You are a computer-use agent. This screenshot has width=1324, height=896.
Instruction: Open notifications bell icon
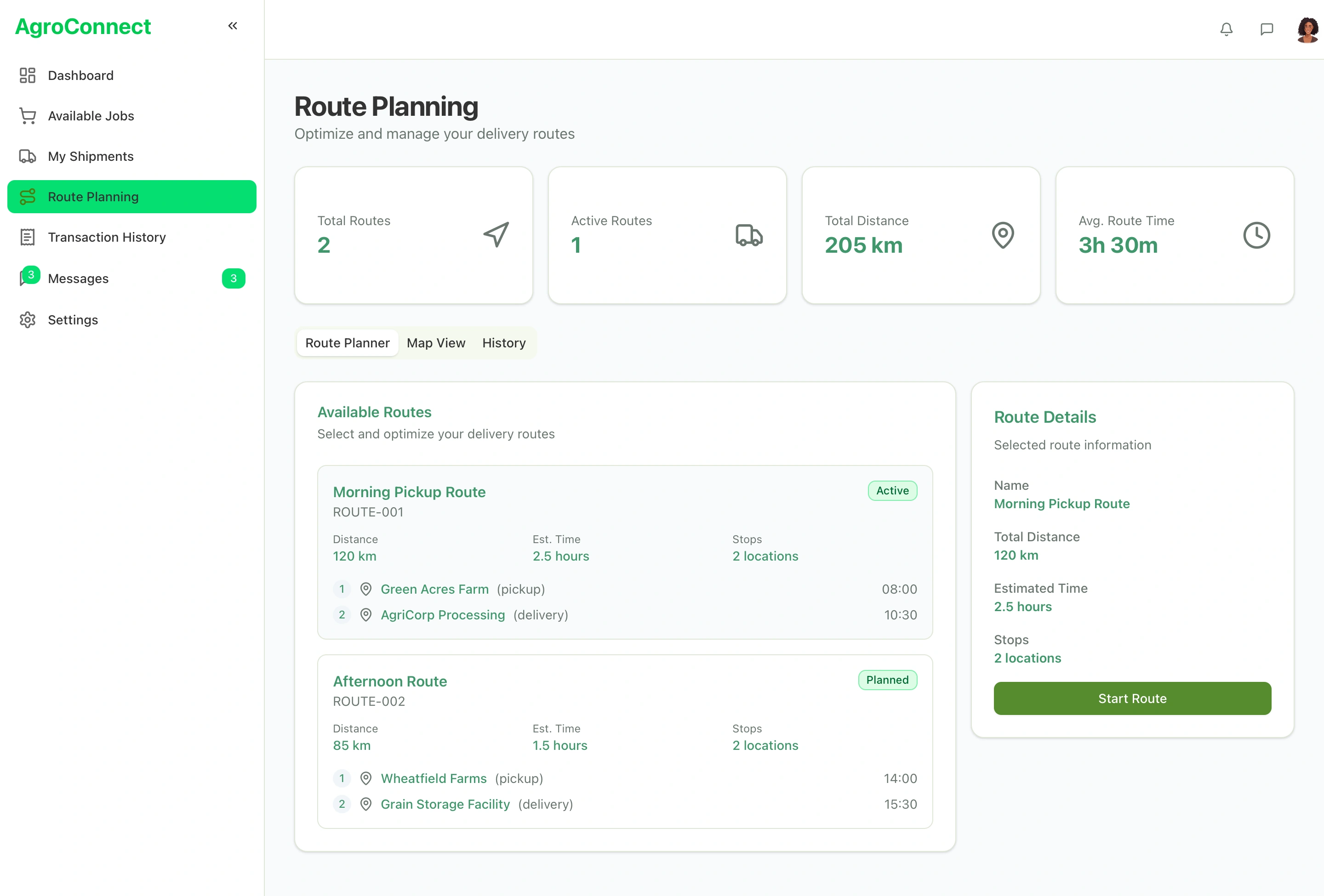click(1226, 29)
